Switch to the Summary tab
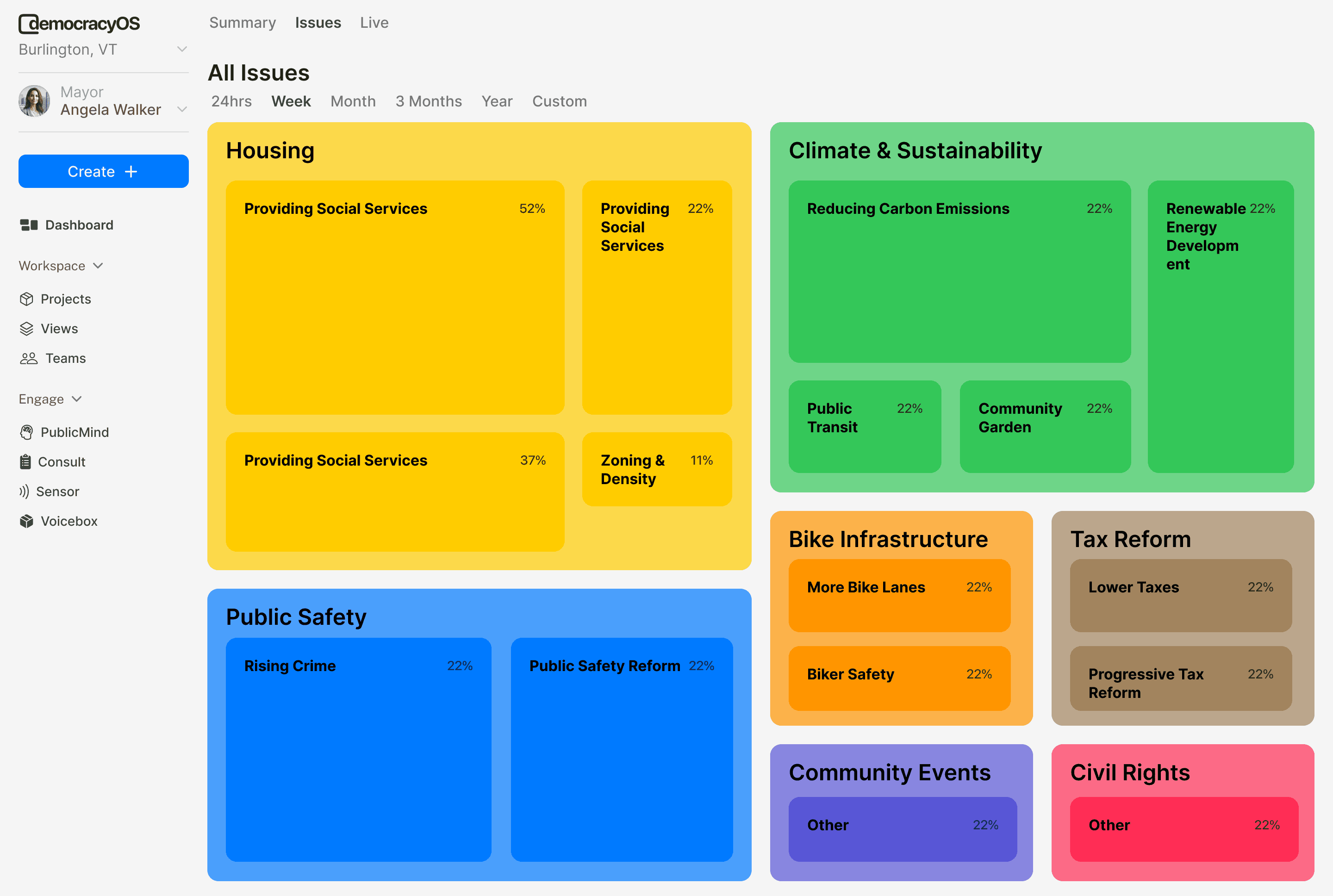 tap(242, 23)
